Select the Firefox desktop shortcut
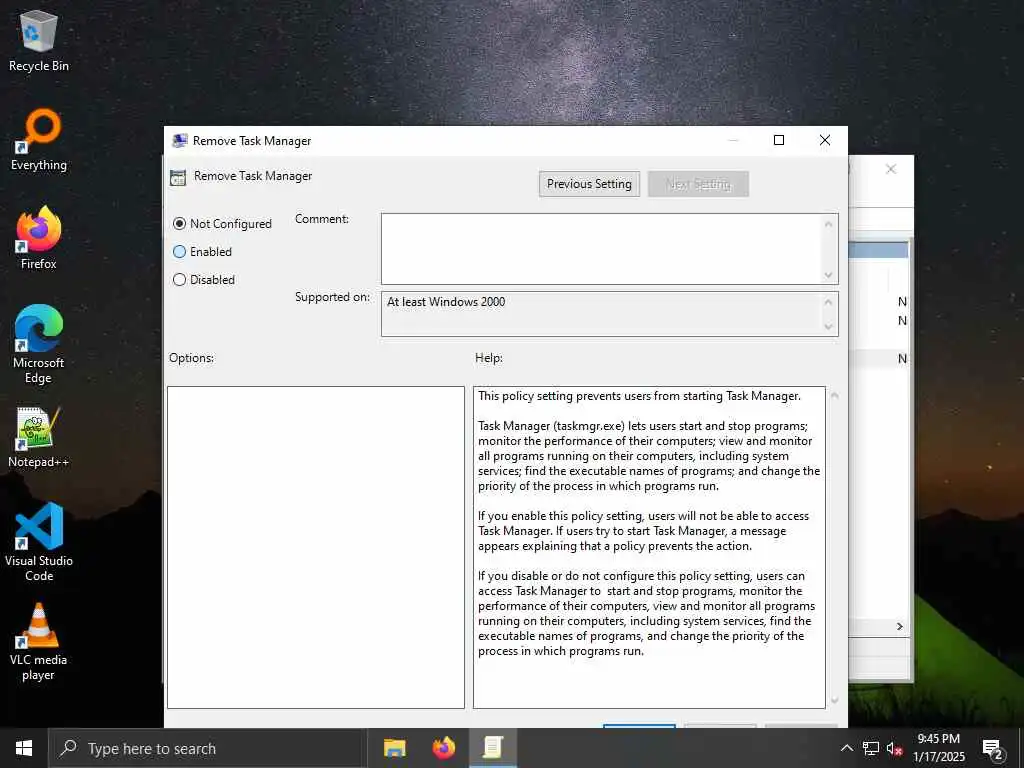Screen dimensions: 1024x768 (x=39, y=238)
